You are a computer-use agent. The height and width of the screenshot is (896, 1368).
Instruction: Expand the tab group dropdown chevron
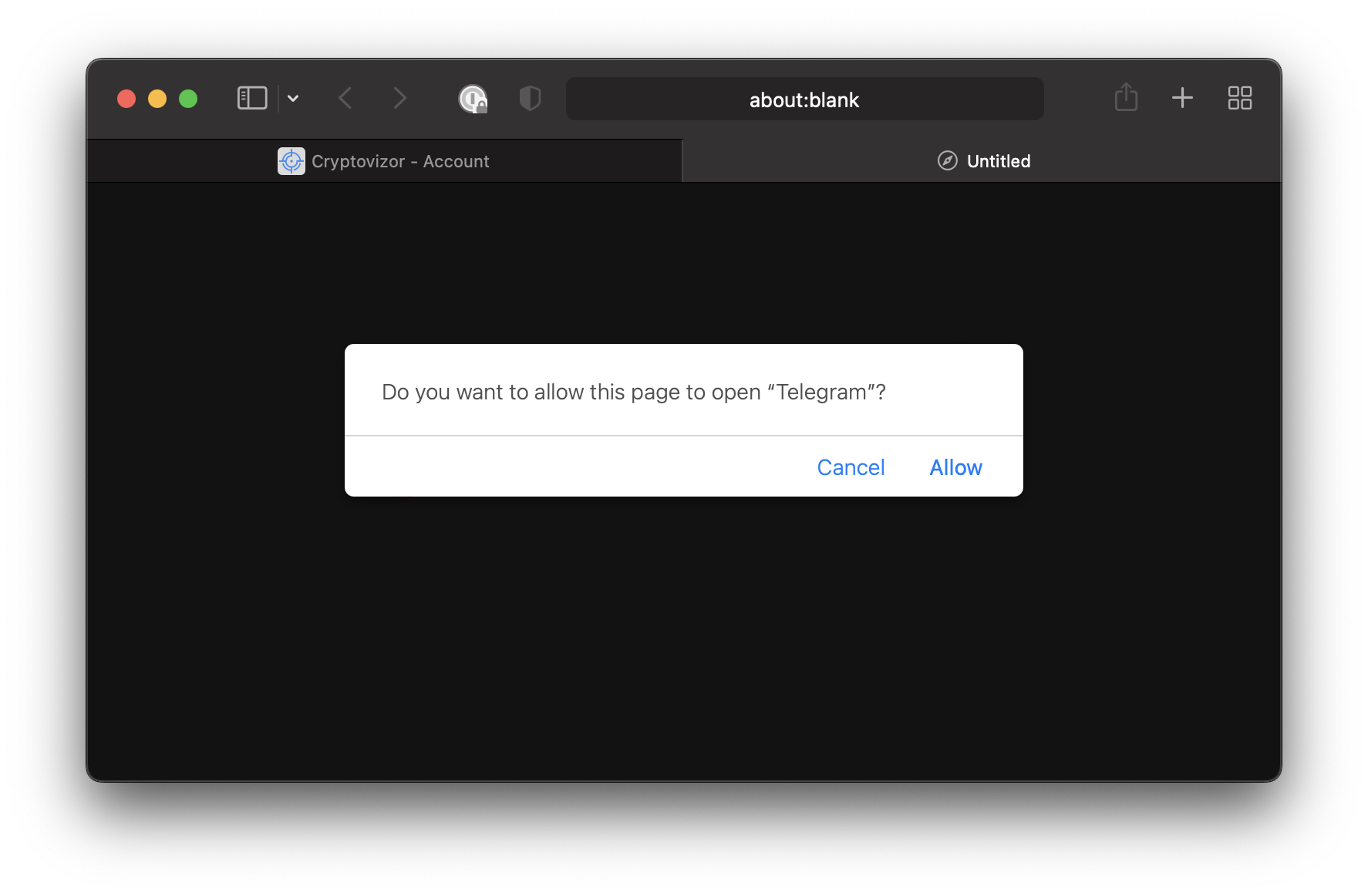point(293,98)
